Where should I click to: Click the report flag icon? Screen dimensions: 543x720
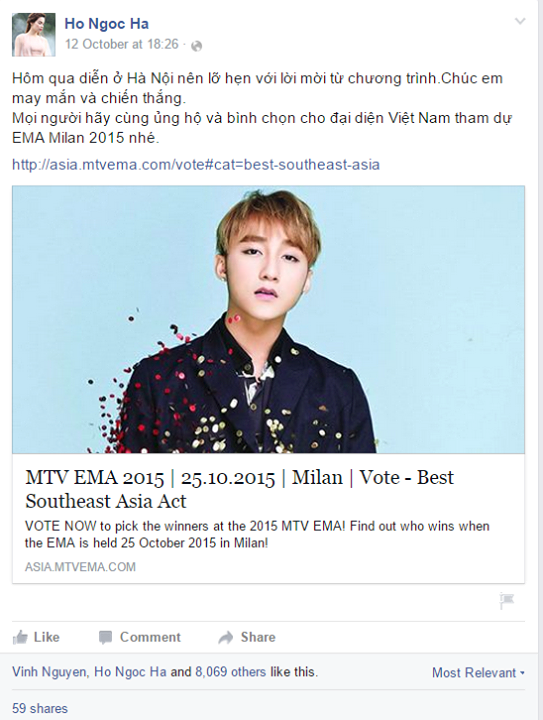point(507,600)
